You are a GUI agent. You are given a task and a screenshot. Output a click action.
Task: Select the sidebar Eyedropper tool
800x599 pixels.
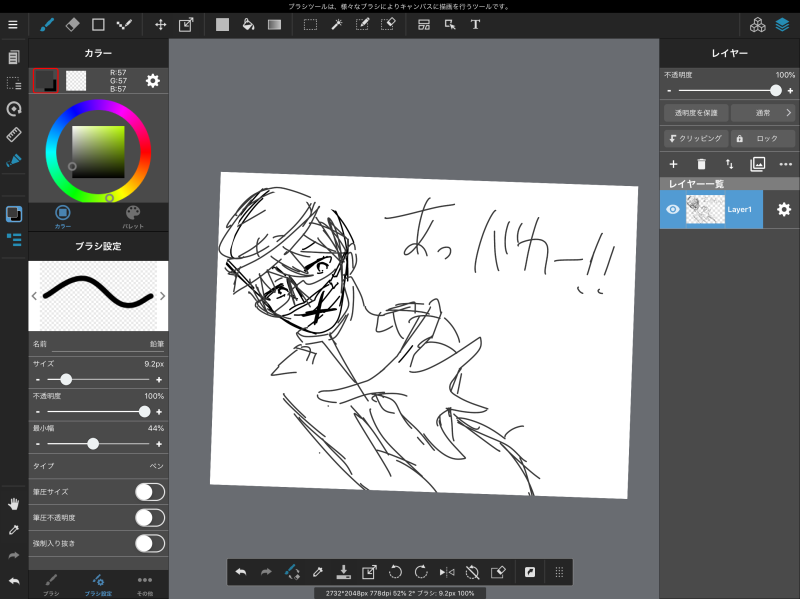[14, 530]
